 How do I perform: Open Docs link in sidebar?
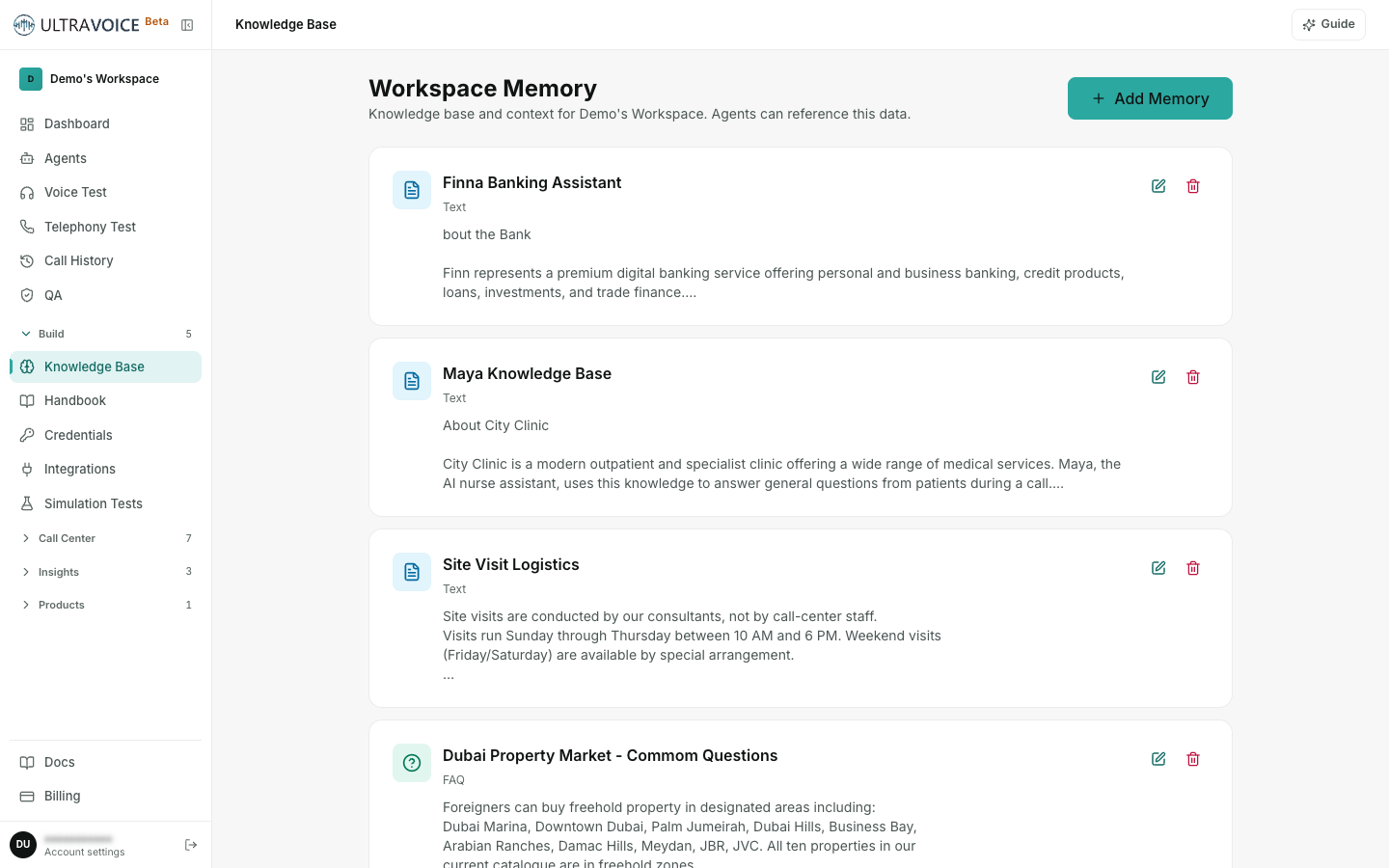click(105, 762)
